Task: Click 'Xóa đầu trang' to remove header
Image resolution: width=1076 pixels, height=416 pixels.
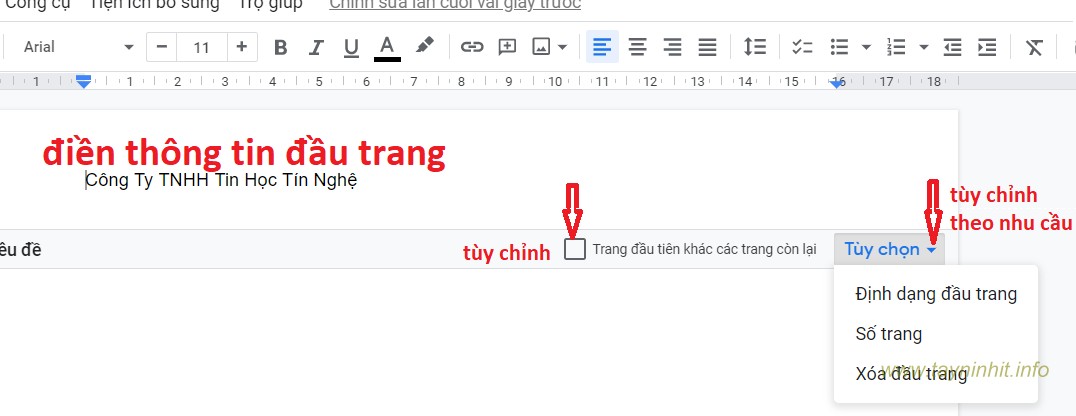Action: tap(911, 374)
